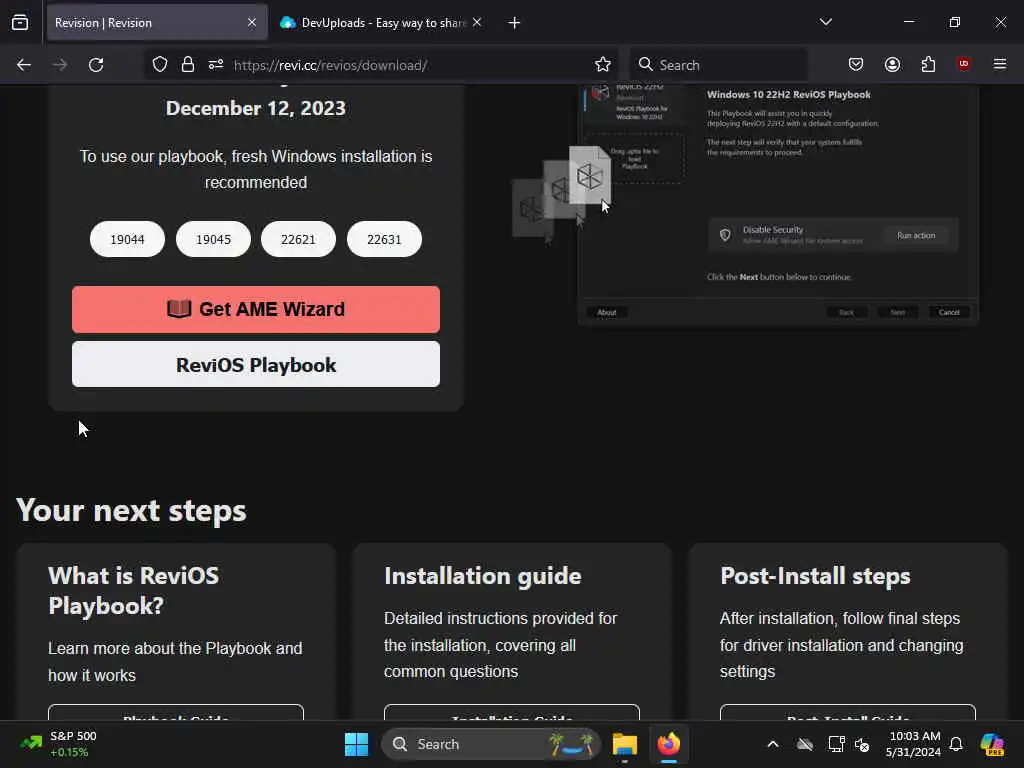Open the clock showing 10:03 AM
1024x768 pixels.
914,744
